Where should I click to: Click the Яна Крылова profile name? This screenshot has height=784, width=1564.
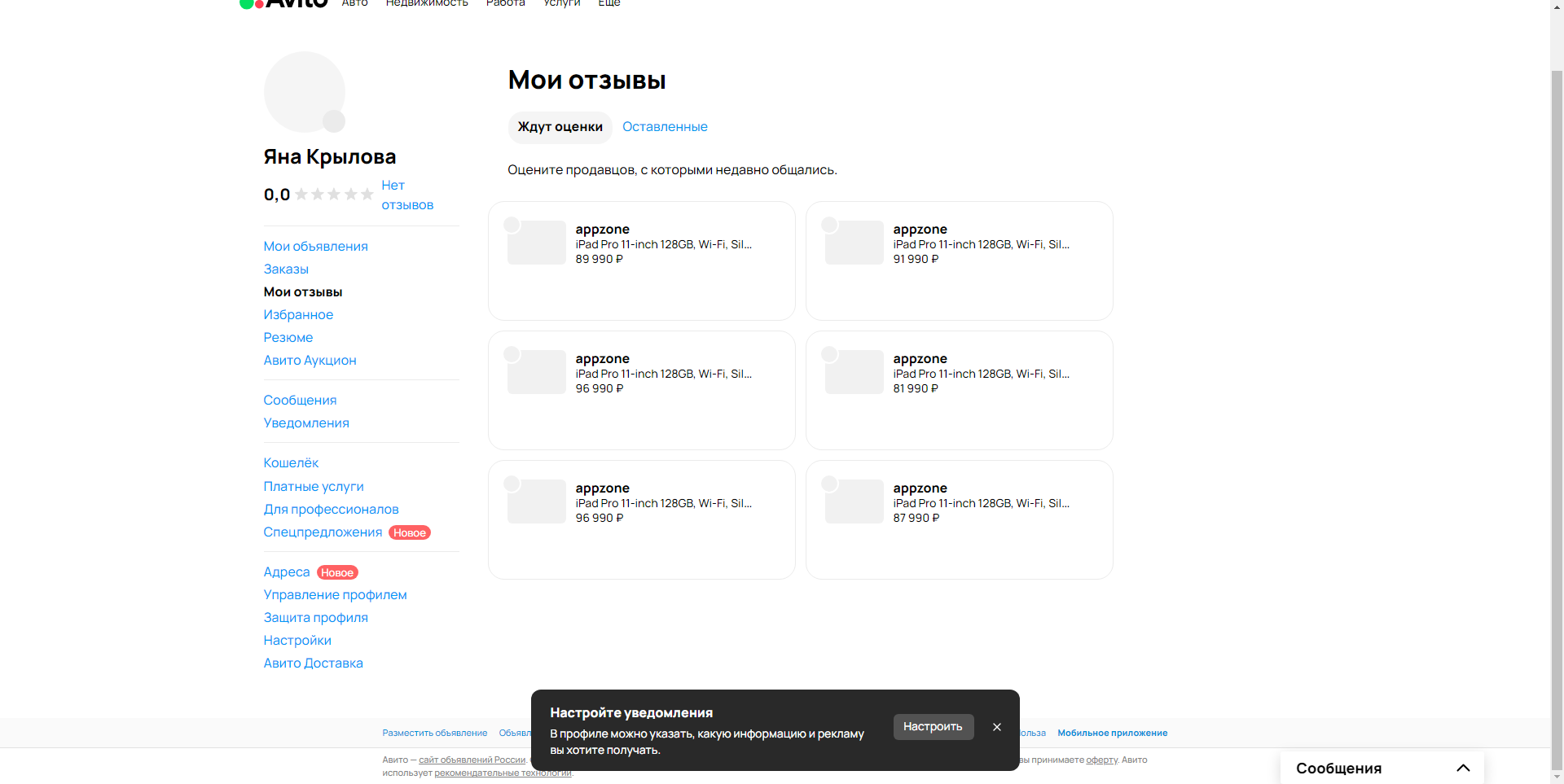pyautogui.click(x=330, y=157)
